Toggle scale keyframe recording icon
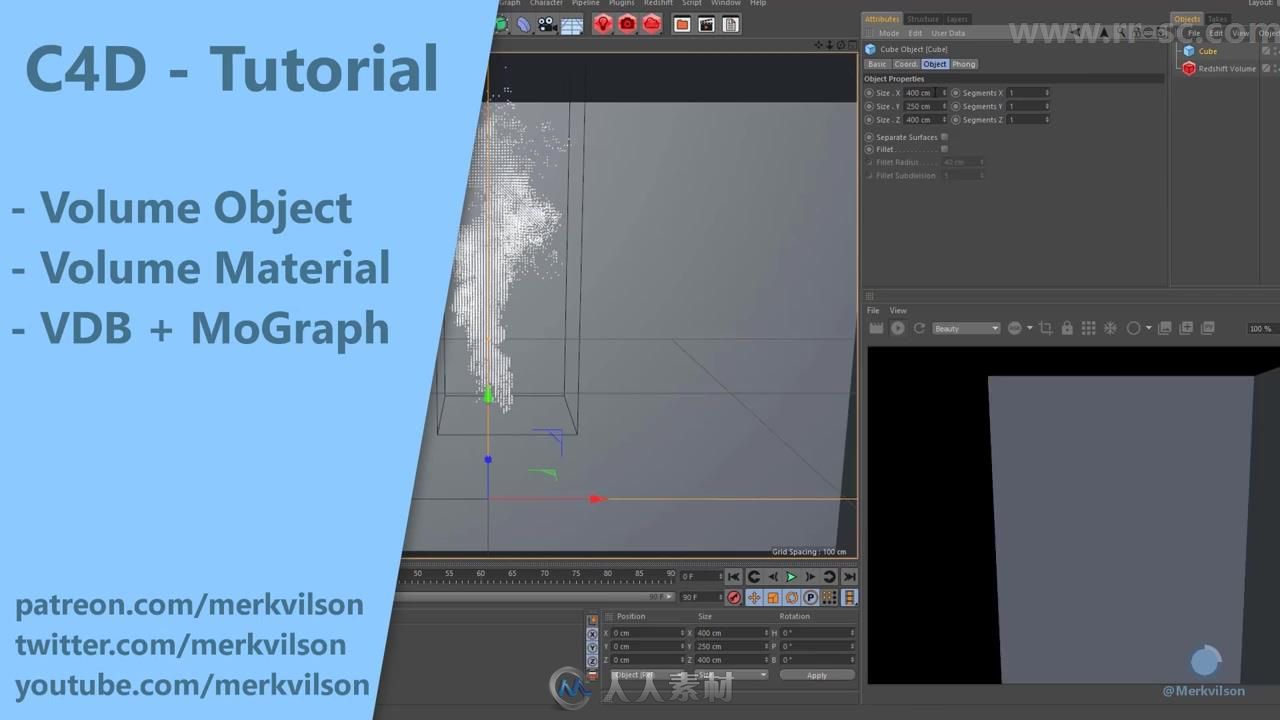Screen dimensions: 1280x720 772,598
